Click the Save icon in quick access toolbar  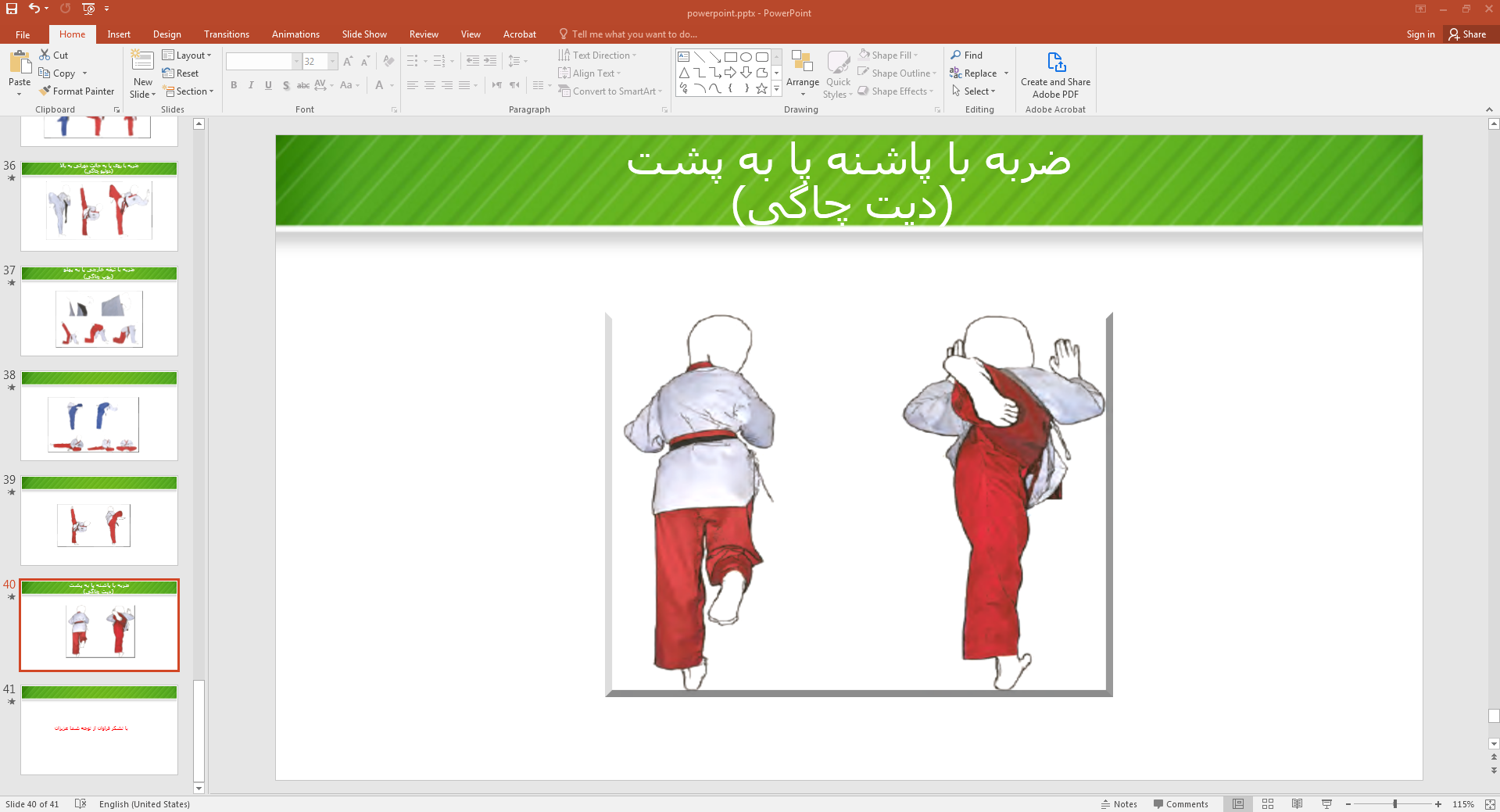pyautogui.click(x=12, y=9)
